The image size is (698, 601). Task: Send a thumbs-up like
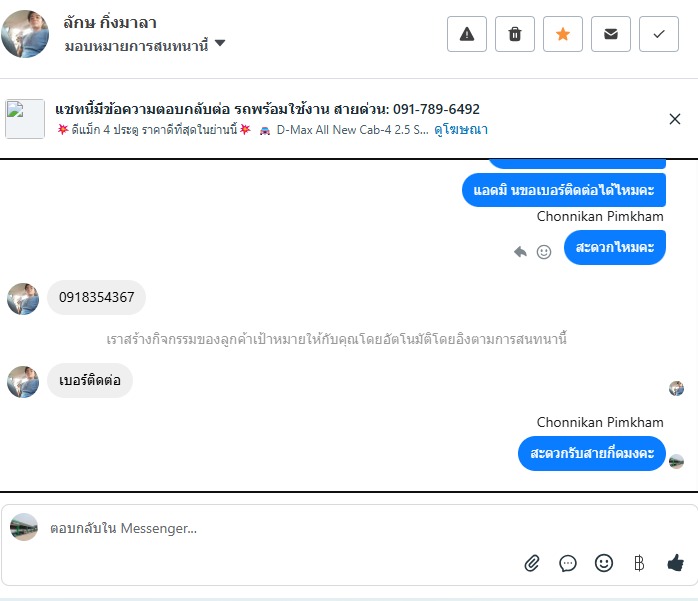675,562
